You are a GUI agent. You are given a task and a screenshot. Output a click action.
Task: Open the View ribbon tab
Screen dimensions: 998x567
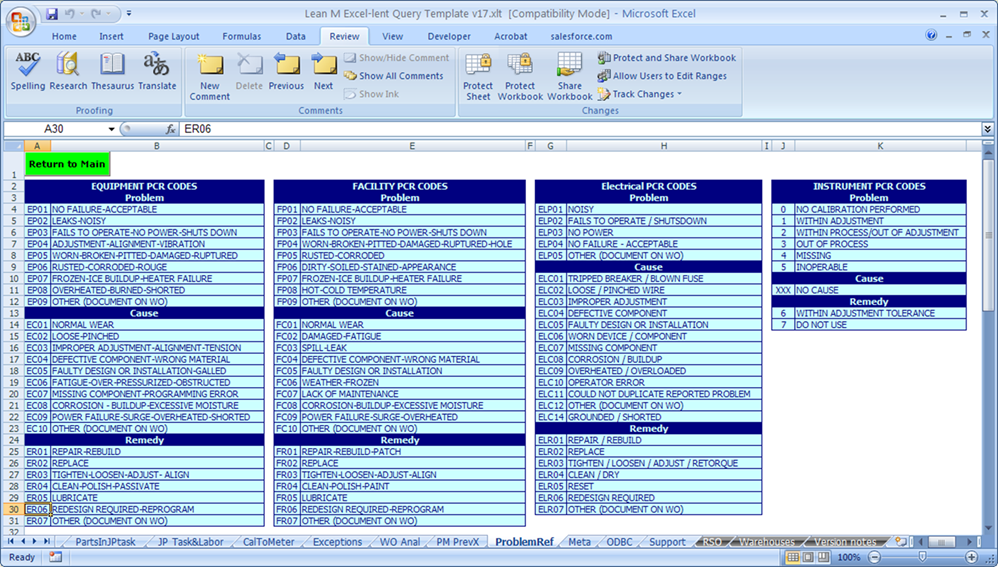tap(392, 36)
